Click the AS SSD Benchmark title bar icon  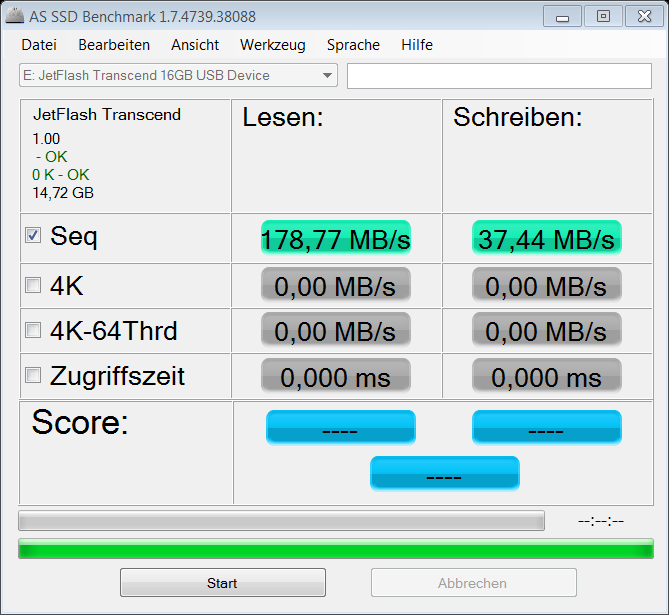(x=12, y=16)
